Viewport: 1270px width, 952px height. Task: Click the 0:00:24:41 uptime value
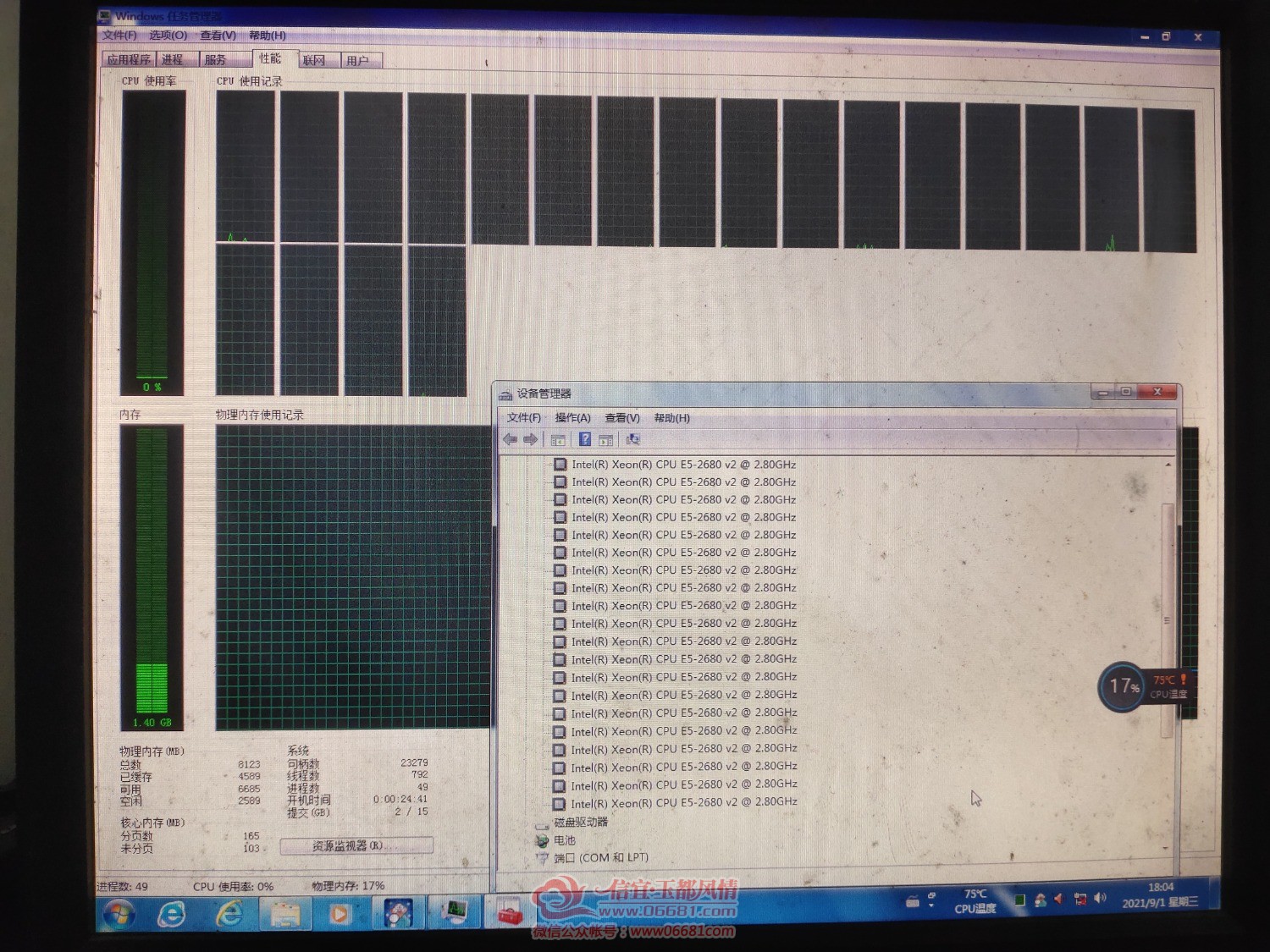[x=400, y=799]
